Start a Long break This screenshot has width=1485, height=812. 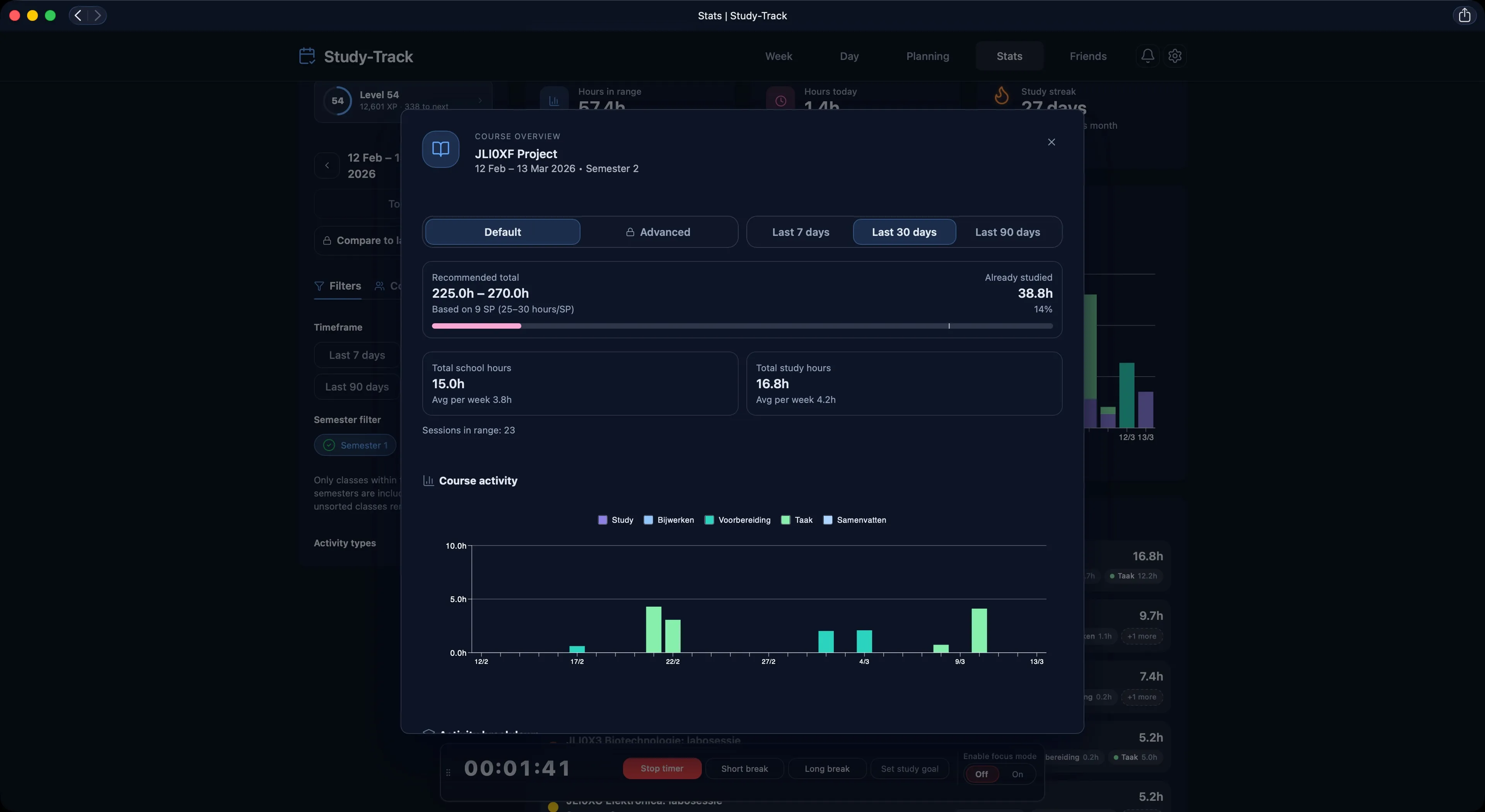click(827, 769)
